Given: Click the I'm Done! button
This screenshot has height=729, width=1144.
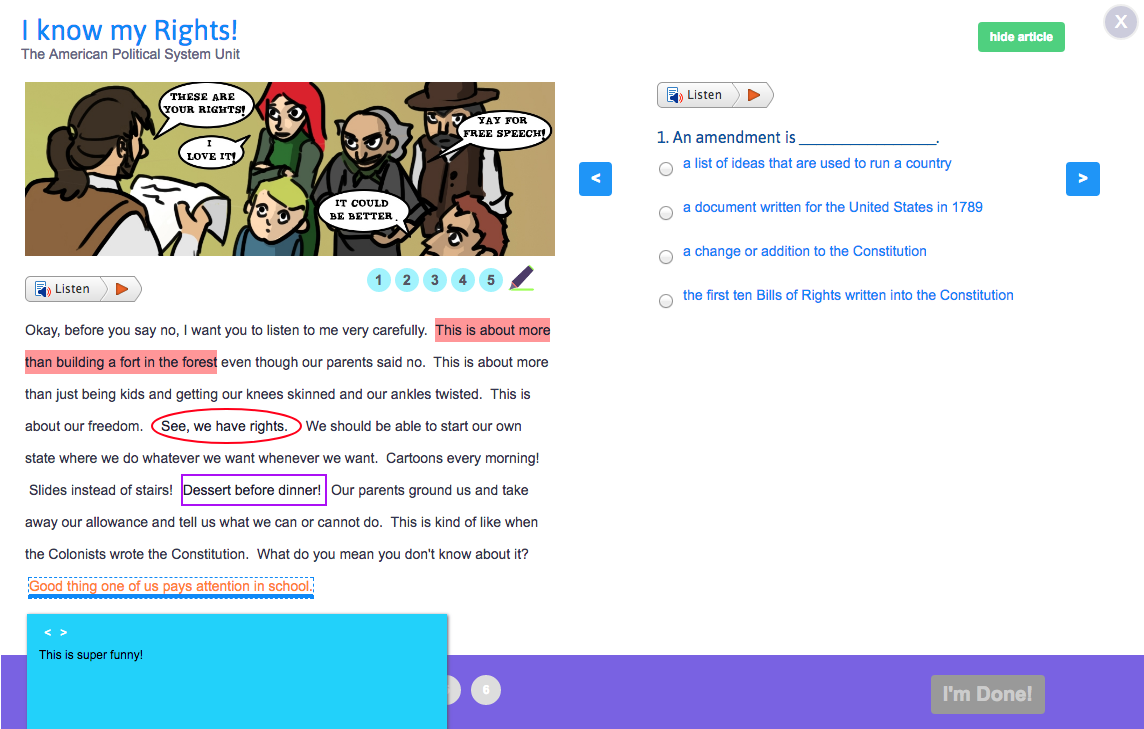Looking at the screenshot, I should pos(987,694).
